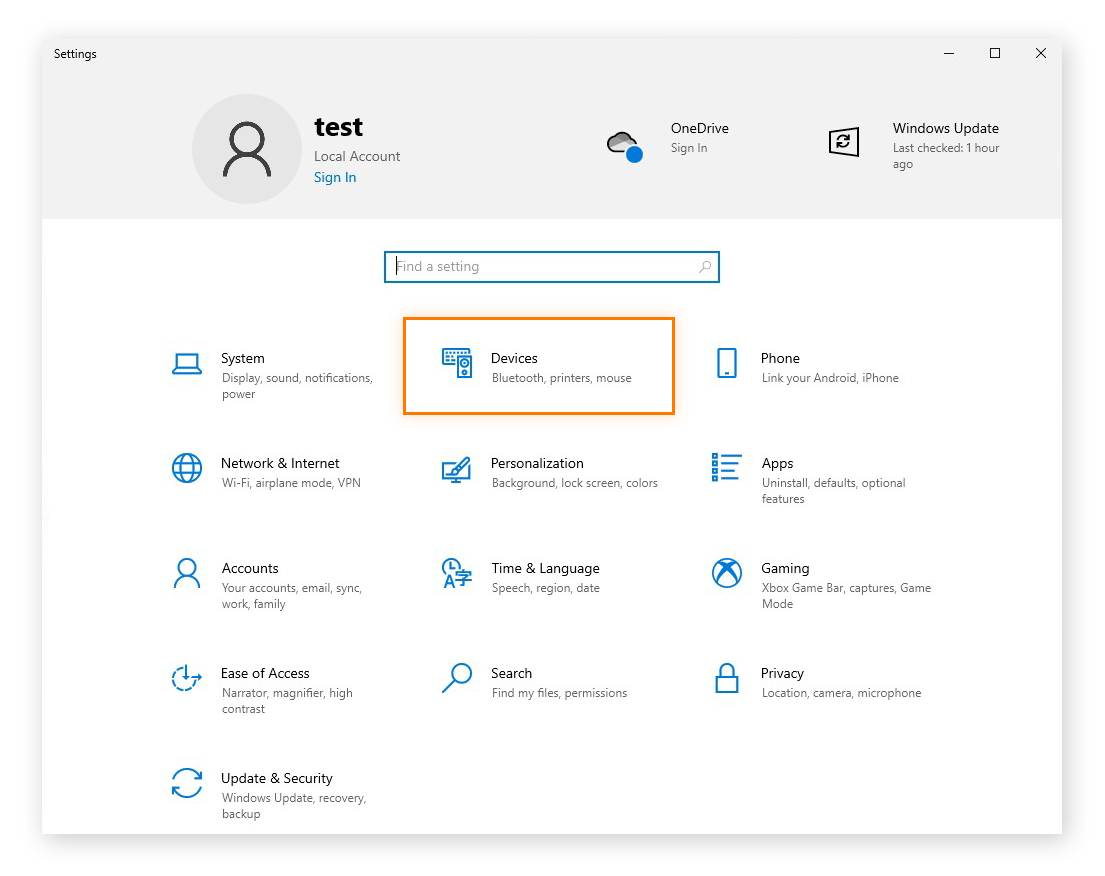Close the Settings window
The height and width of the screenshot is (876, 1105).
click(1041, 54)
